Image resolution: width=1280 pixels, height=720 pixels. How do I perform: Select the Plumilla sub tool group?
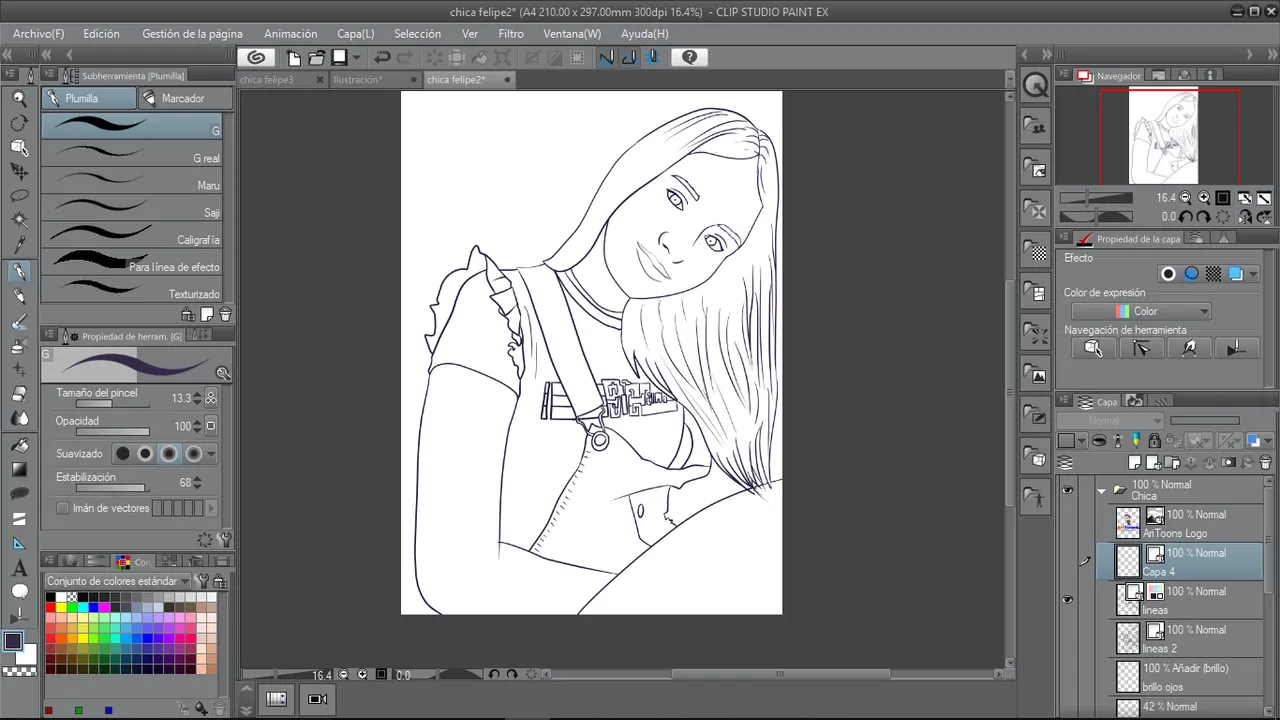[88, 98]
